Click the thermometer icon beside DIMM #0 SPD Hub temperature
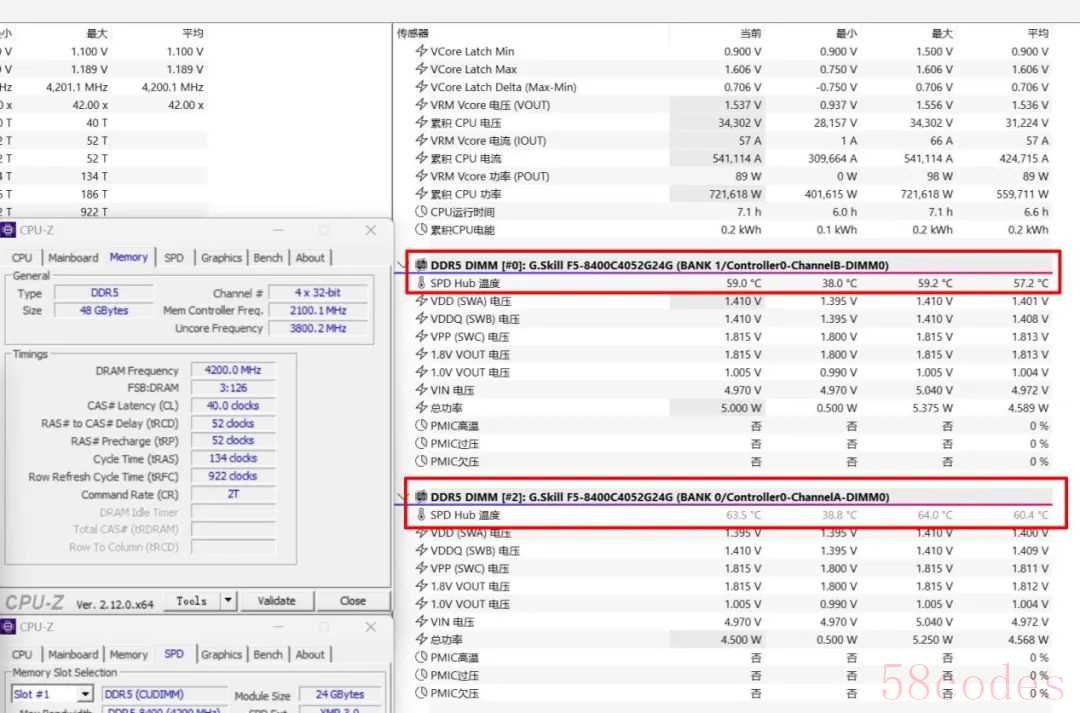Viewport: 1080px width, 713px height. click(421, 283)
